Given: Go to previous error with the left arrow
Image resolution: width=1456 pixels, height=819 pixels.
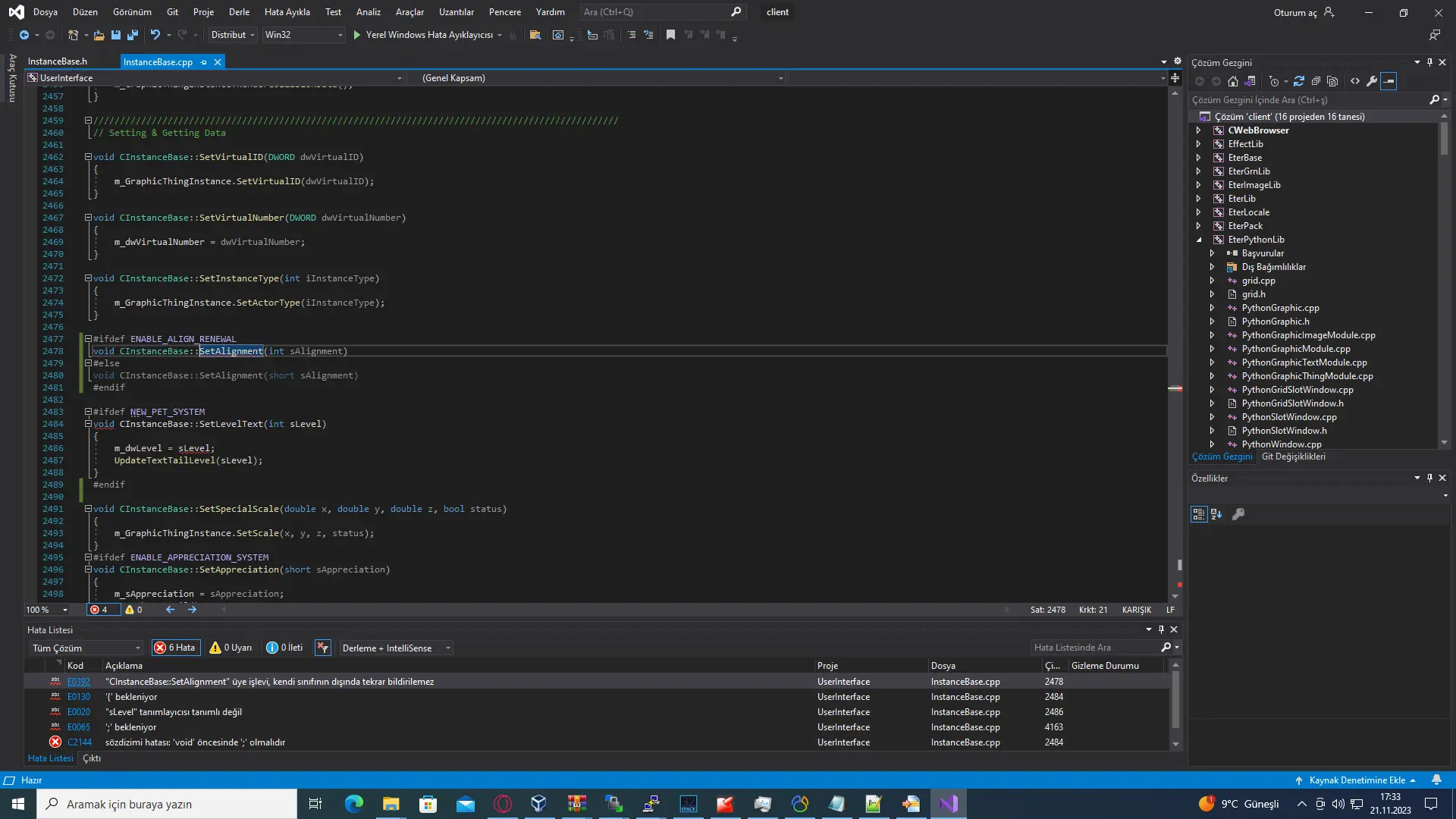Looking at the screenshot, I should [171, 610].
